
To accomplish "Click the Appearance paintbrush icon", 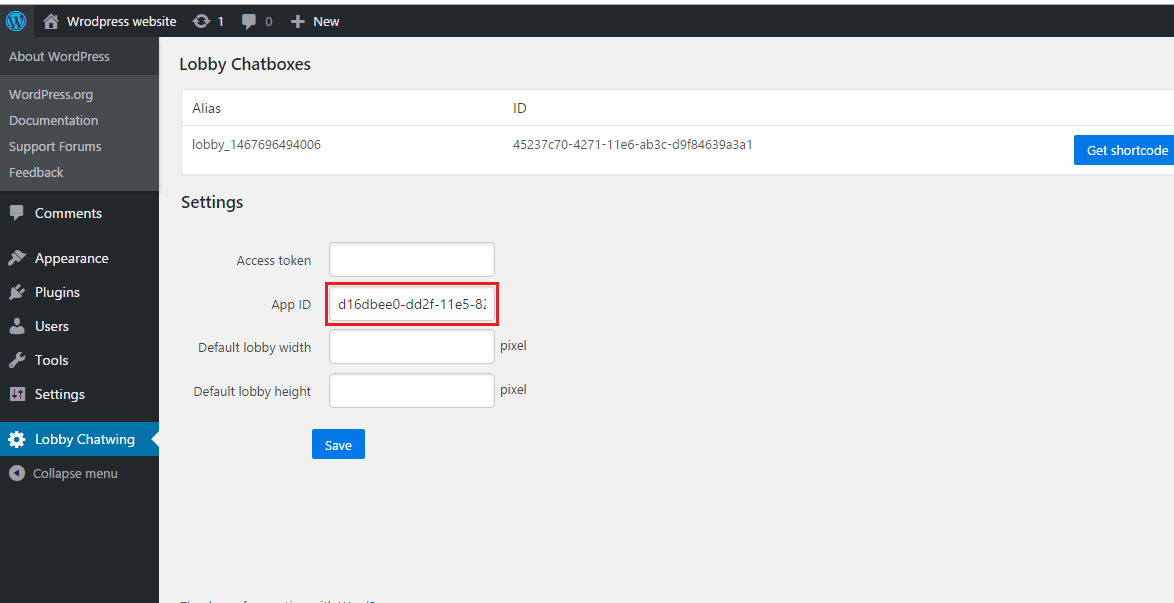I will [17, 258].
